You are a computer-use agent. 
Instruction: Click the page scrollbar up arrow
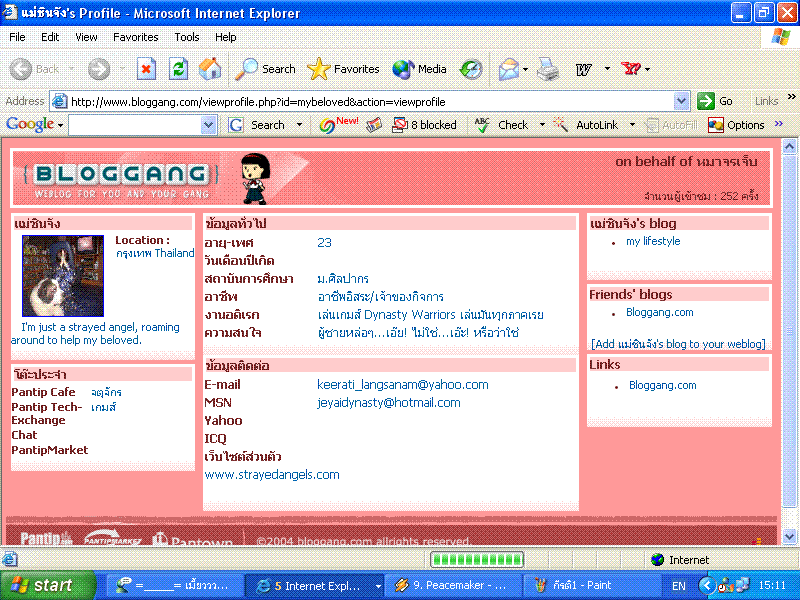(789, 147)
